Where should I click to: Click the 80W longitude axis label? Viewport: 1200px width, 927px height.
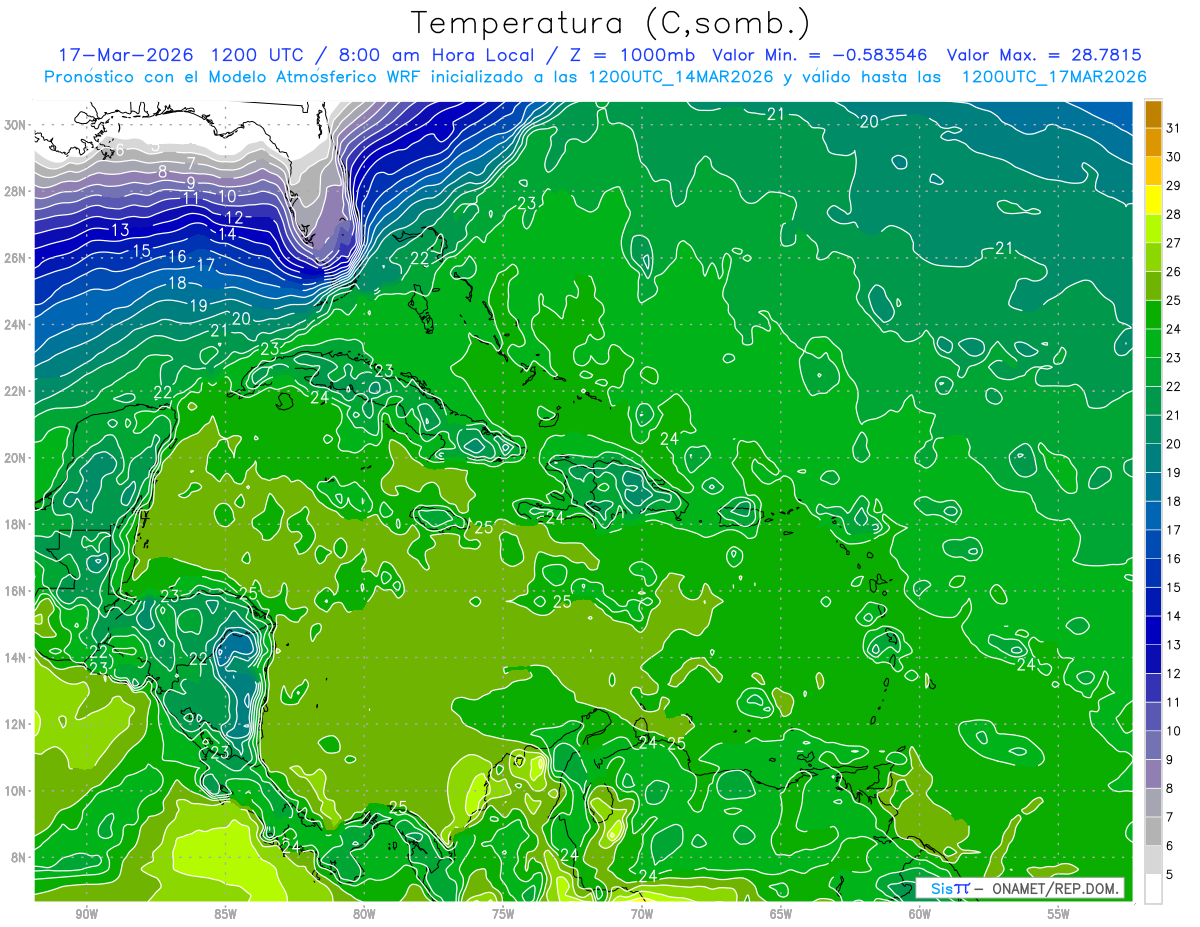click(x=364, y=914)
